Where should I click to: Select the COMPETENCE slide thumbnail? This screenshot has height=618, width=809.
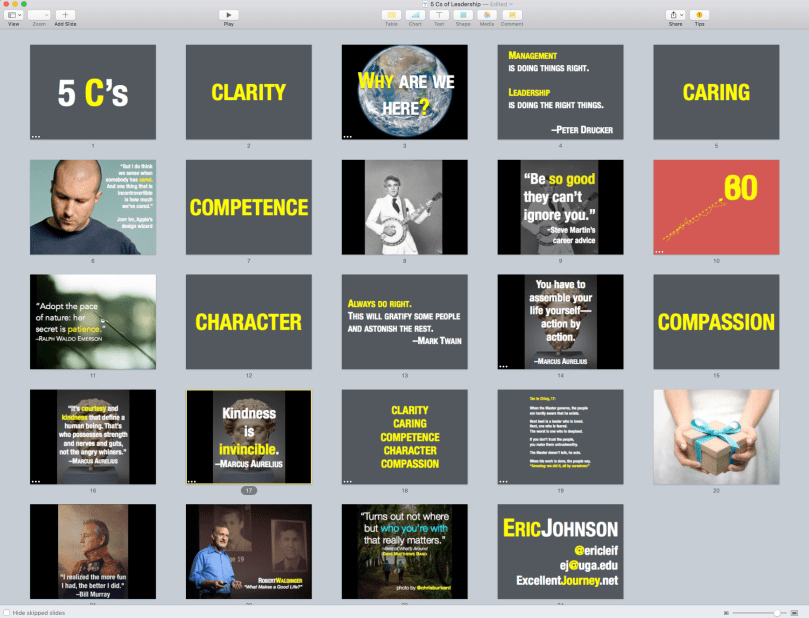[248, 207]
